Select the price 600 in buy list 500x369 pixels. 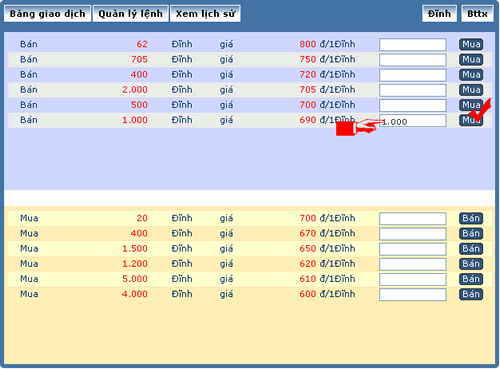[x=308, y=294]
